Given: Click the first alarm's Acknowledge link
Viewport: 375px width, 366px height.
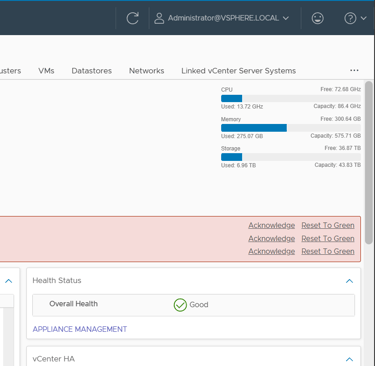Looking at the screenshot, I should [x=271, y=225].
